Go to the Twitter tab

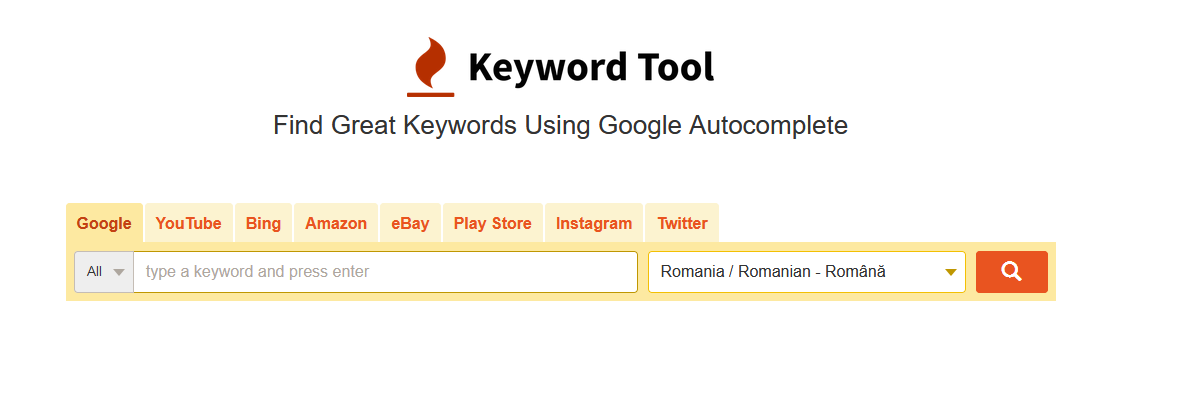click(682, 224)
